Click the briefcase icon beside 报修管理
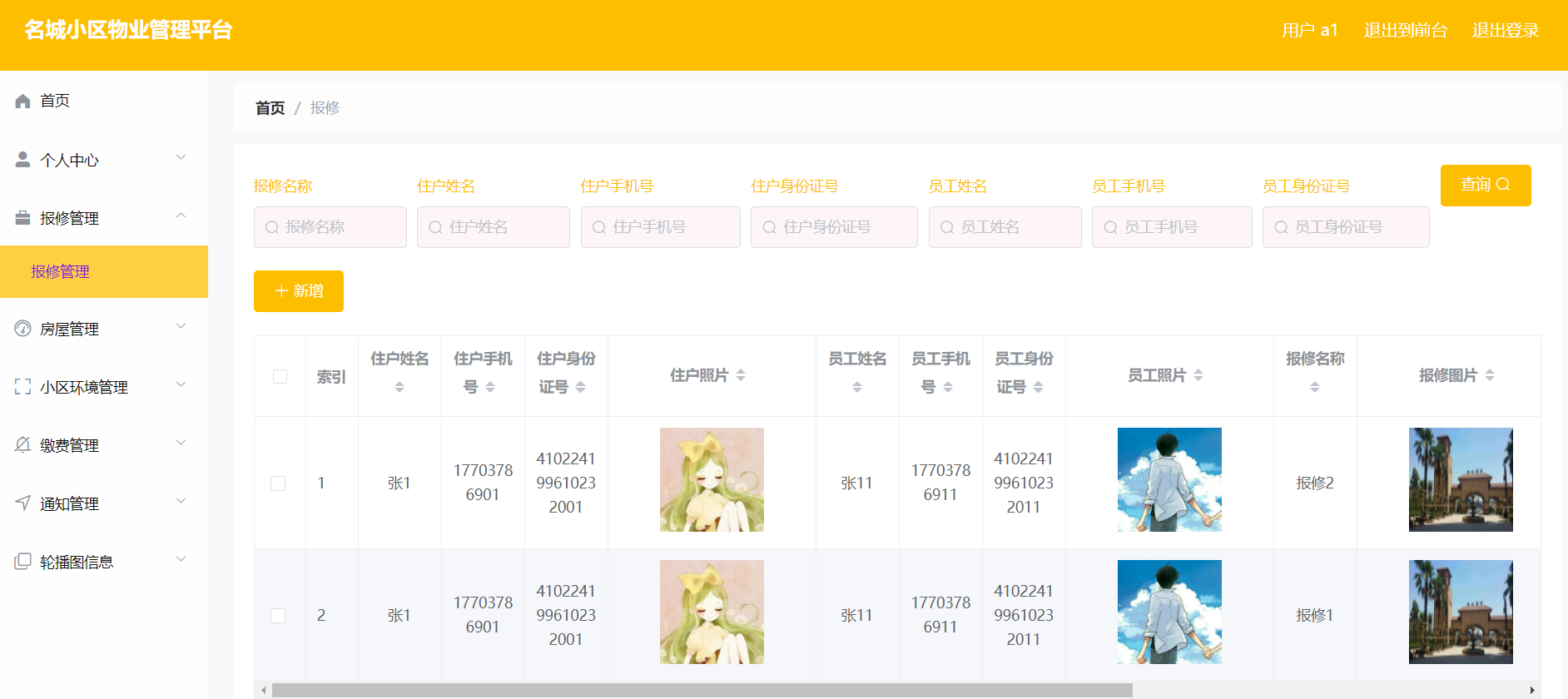The image size is (1568, 699). [x=22, y=218]
